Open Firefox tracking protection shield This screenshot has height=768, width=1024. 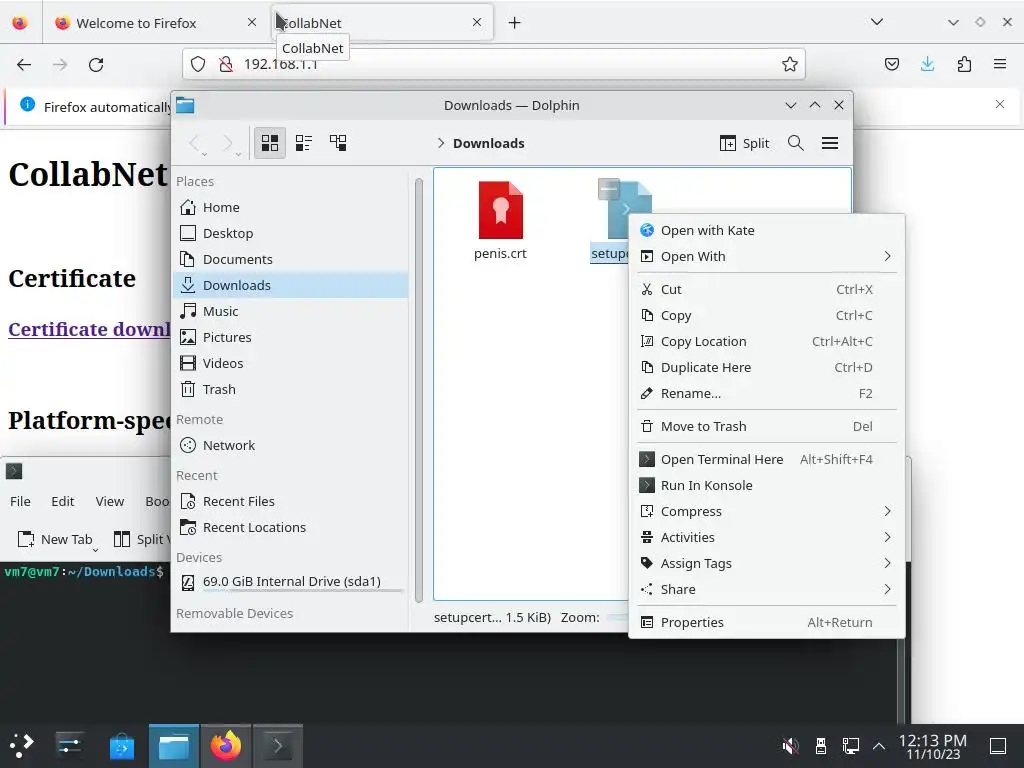click(198, 64)
